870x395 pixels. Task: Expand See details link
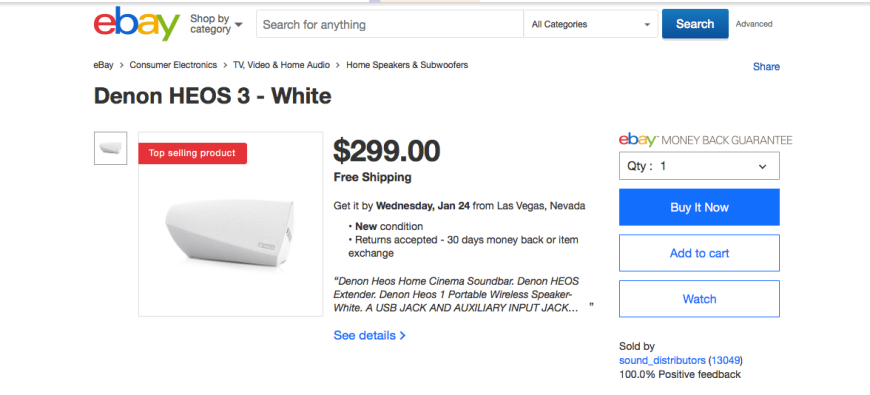click(370, 336)
